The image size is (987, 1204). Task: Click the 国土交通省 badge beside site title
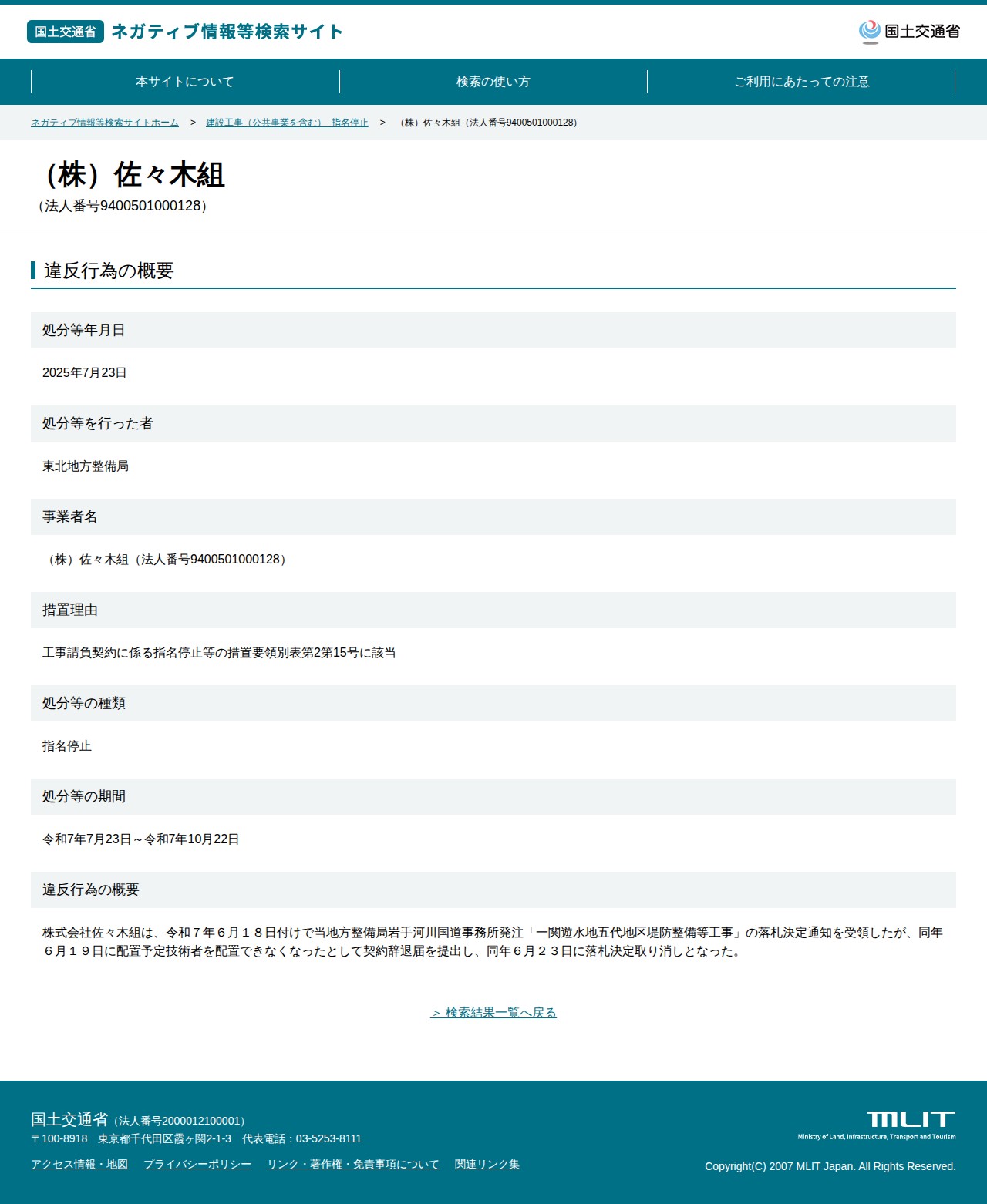pos(66,32)
